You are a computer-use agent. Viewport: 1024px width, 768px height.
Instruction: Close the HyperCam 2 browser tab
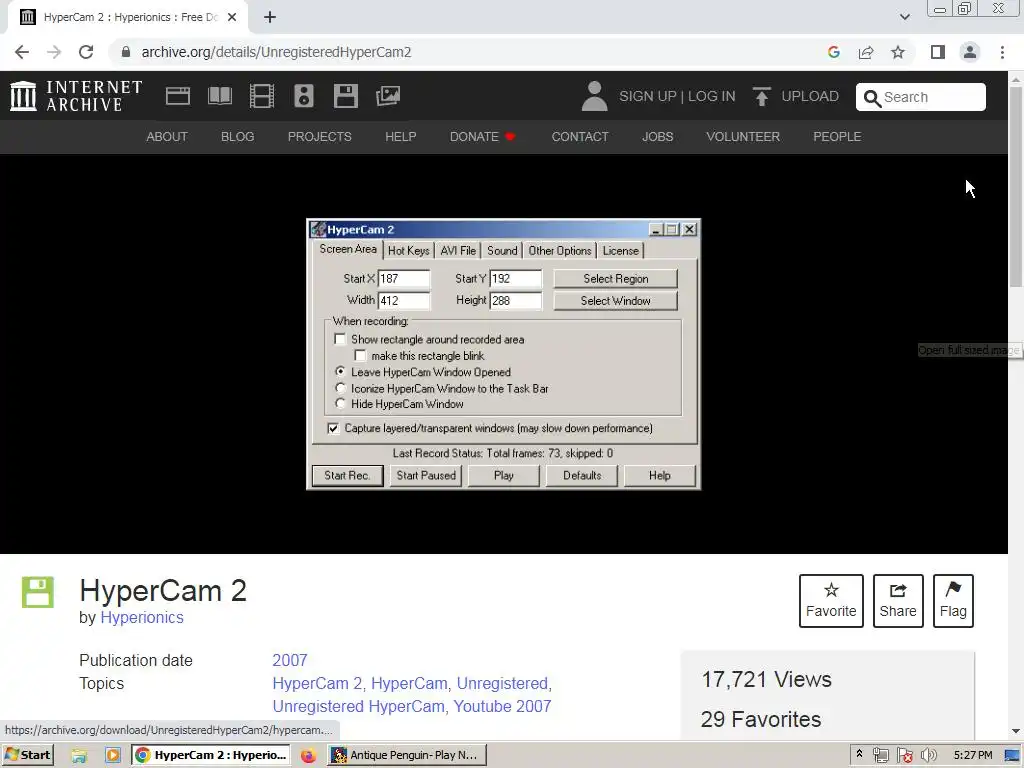(232, 18)
